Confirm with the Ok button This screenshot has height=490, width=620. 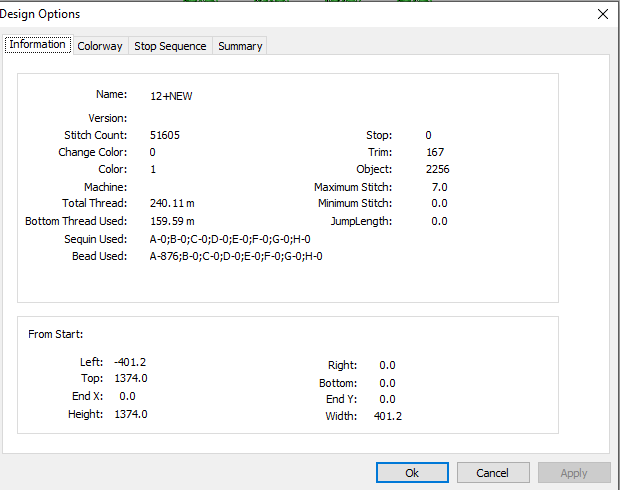click(x=412, y=473)
